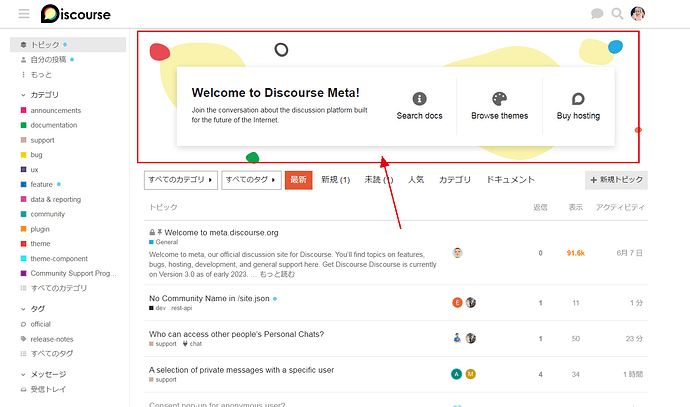The height and width of the screenshot is (407, 690).
Task: Select the 人気 tab
Action: pyautogui.click(x=416, y=180)
